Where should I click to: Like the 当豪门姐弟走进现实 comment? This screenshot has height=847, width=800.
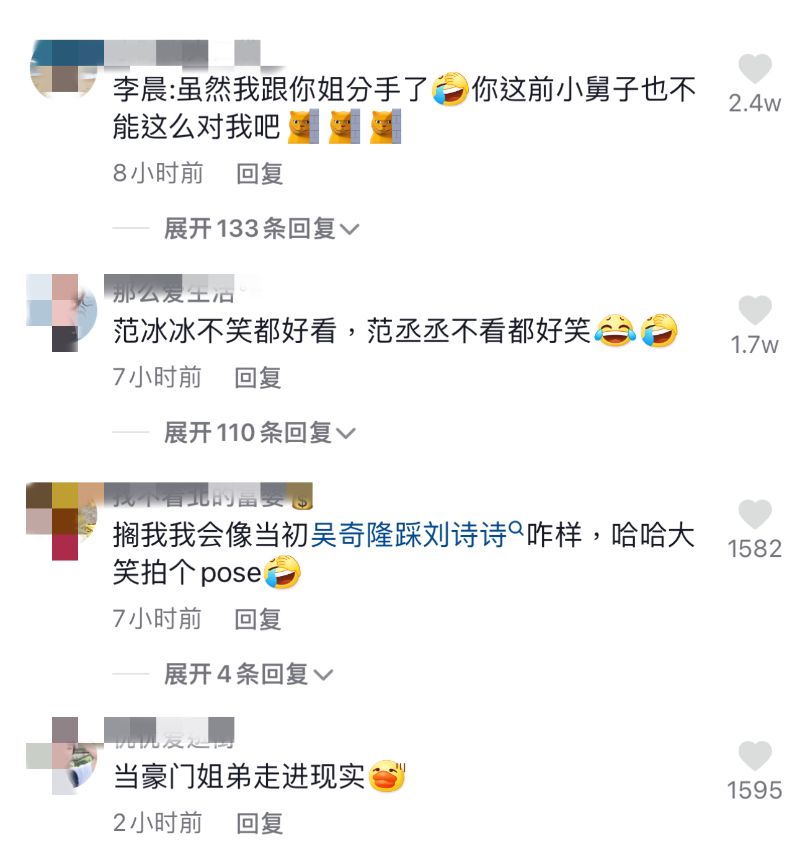[755, 755]
